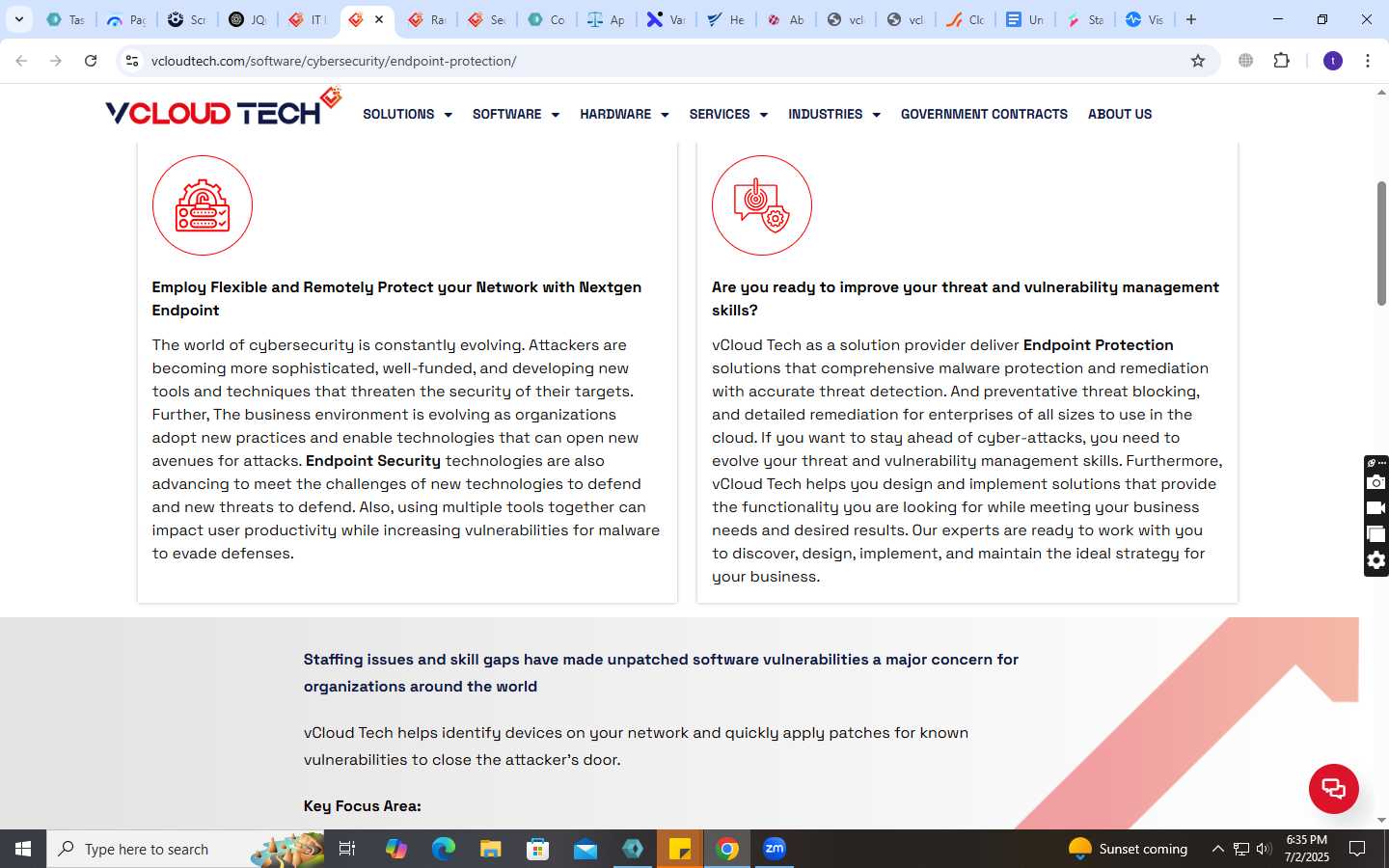The height and width of the screenshot is (868, 1389).
Task: Click bold 'Endpoint Protection' text
Action: (x=1098, y=345)
